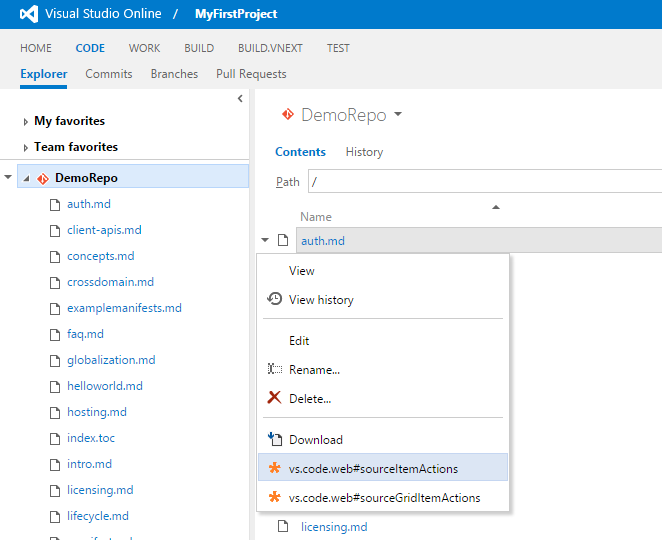This screenshot has width=662, height=540.
Task: Open the TEST hub
Action: 338,48
